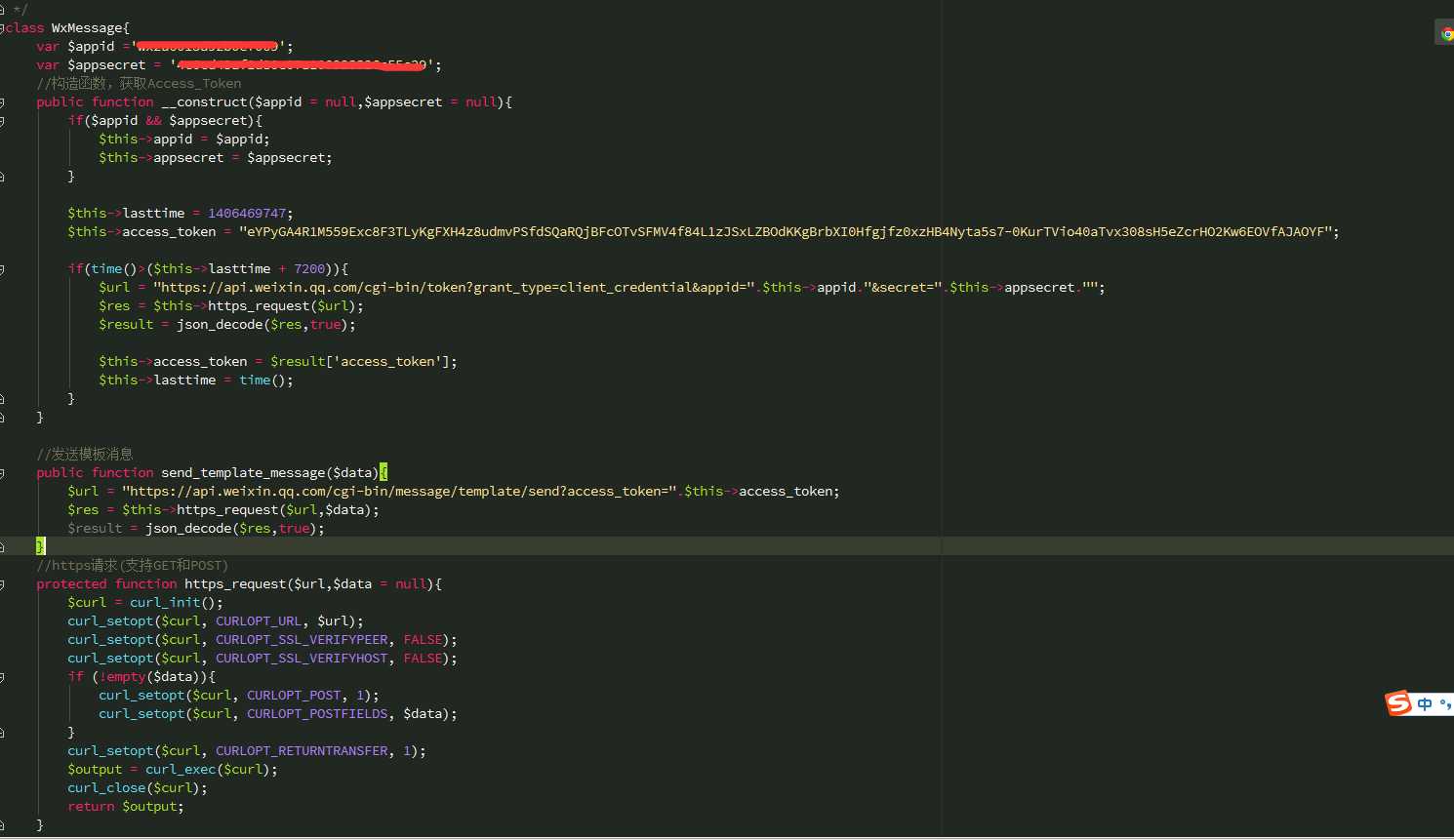Click the CURLOPT_POST constant
Viewport: 1454px width, 840px height.
pos(294,696)
